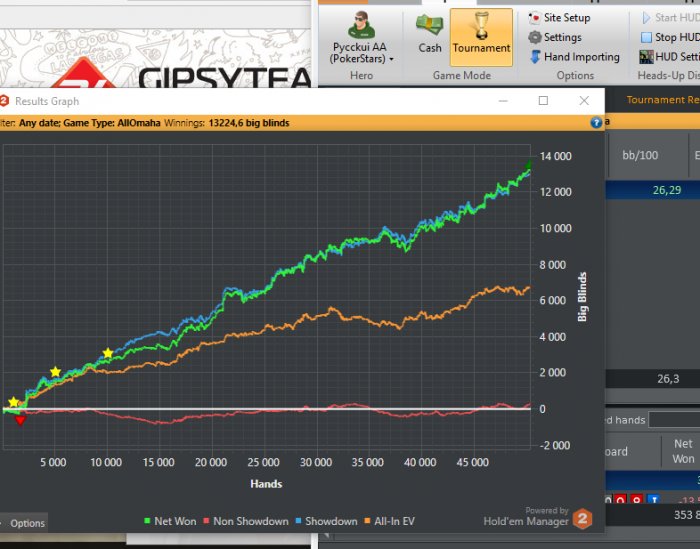Click Start HUD in ribbon
This screenshot has height=549, width=700.
point(671,18)
